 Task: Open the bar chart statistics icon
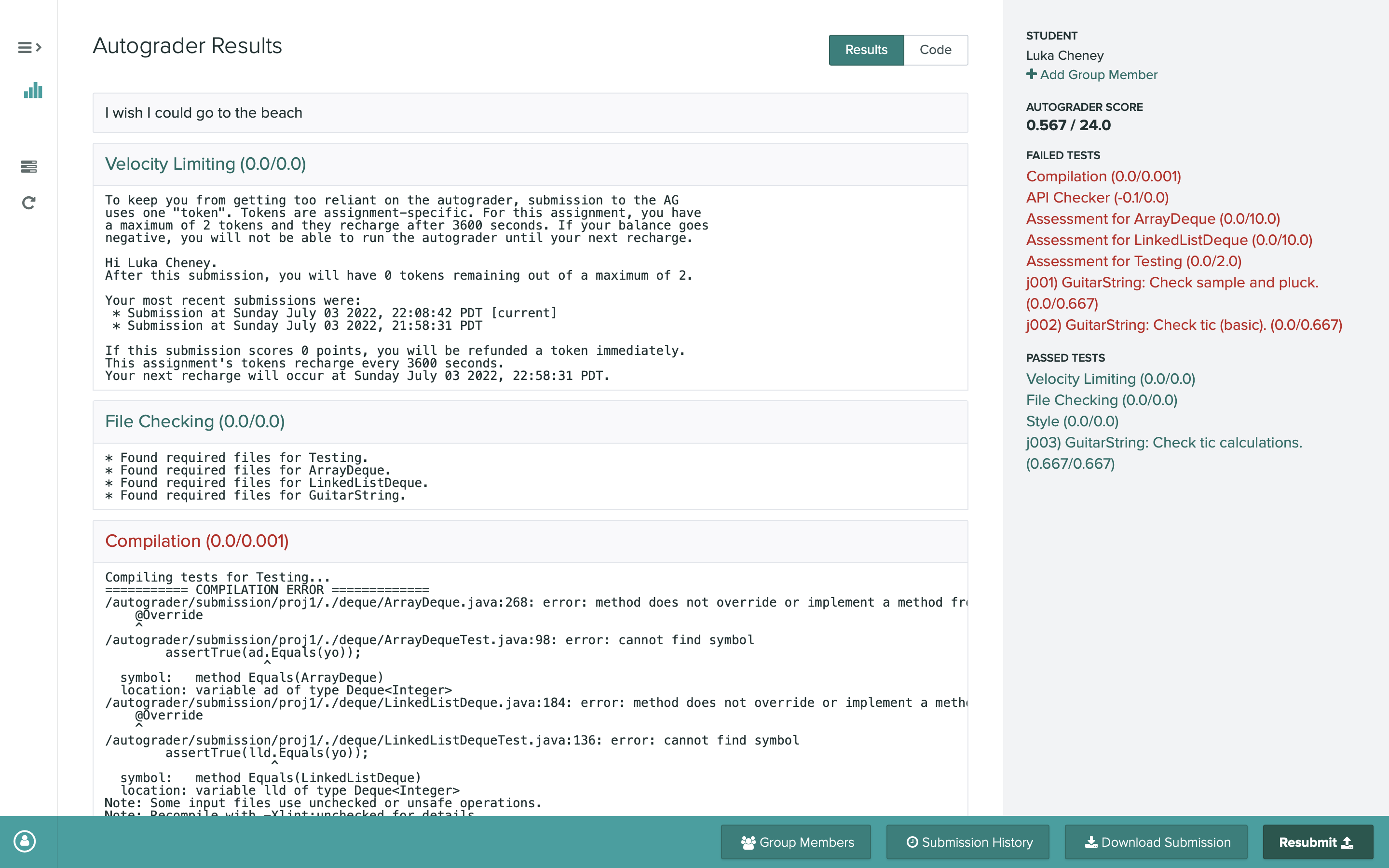[33, 91]
